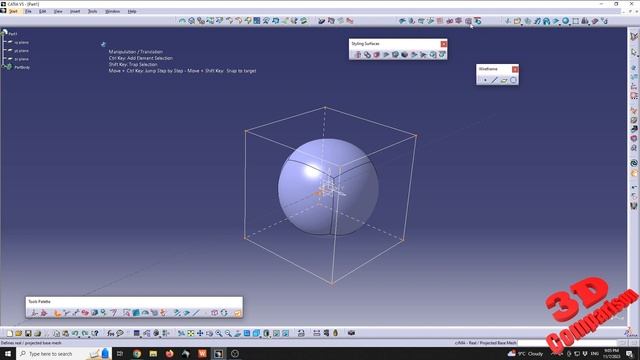
Task: Click the Circle tool in Wireframe toolbar
Action: tap(513, 80)
